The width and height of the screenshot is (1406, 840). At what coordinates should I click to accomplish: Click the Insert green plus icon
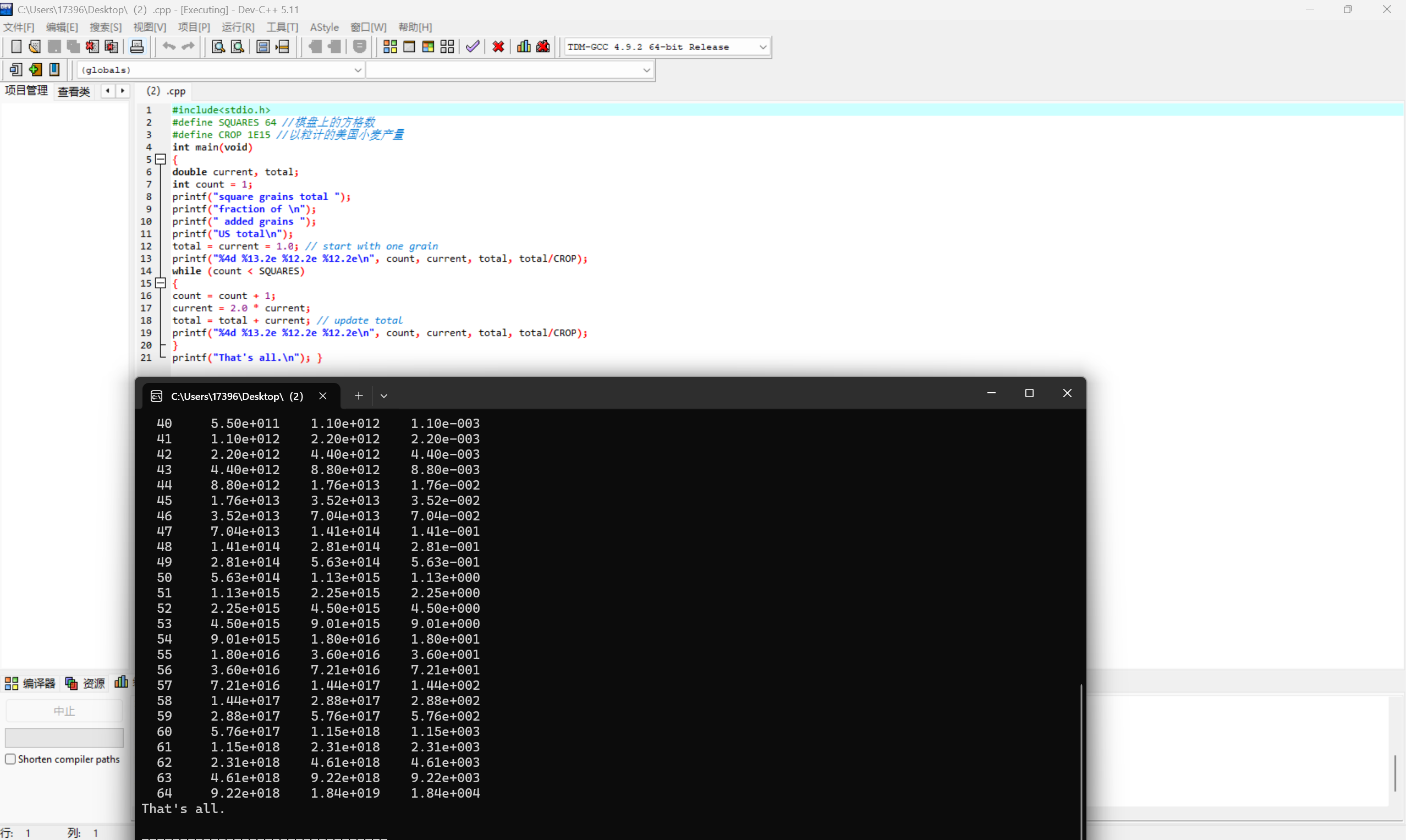pyautogui.click(x=35, y=70)
